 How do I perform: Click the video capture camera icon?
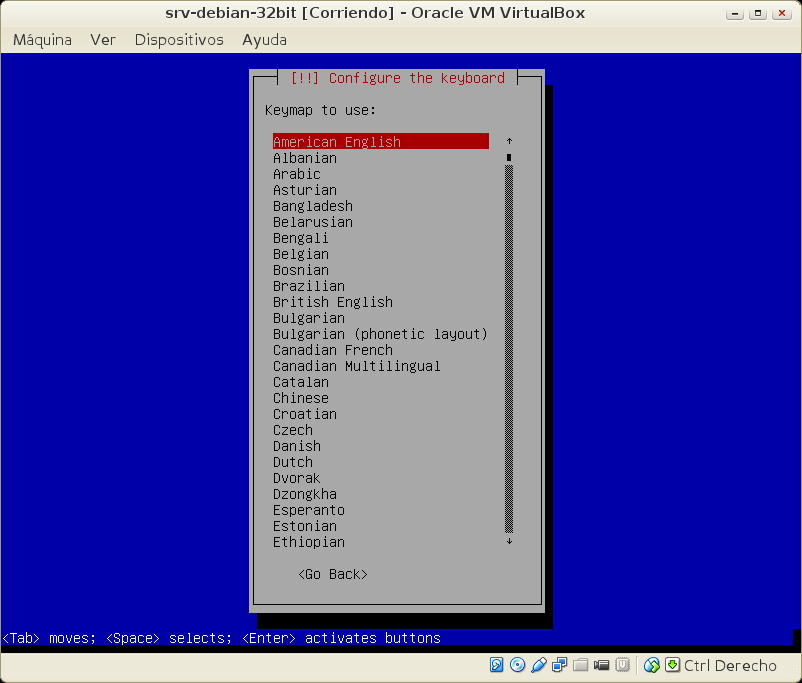601,665
